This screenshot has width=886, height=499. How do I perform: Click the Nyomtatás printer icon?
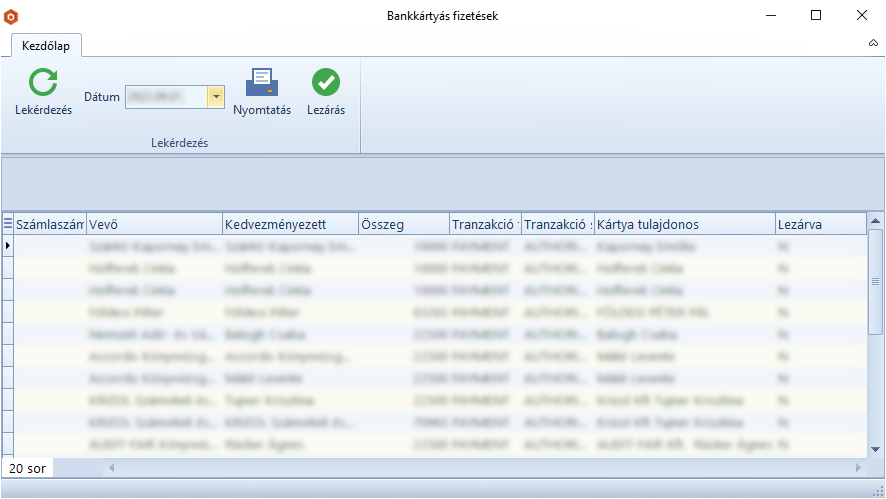pyautogui.click(x=262, y=83)
